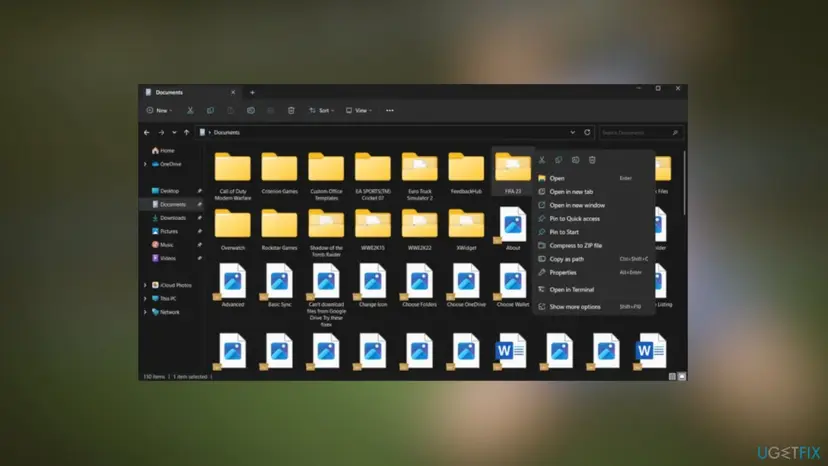Screen dimensions: 828x466
Task: Select the XWidget folder
Action: click(466, 229)
